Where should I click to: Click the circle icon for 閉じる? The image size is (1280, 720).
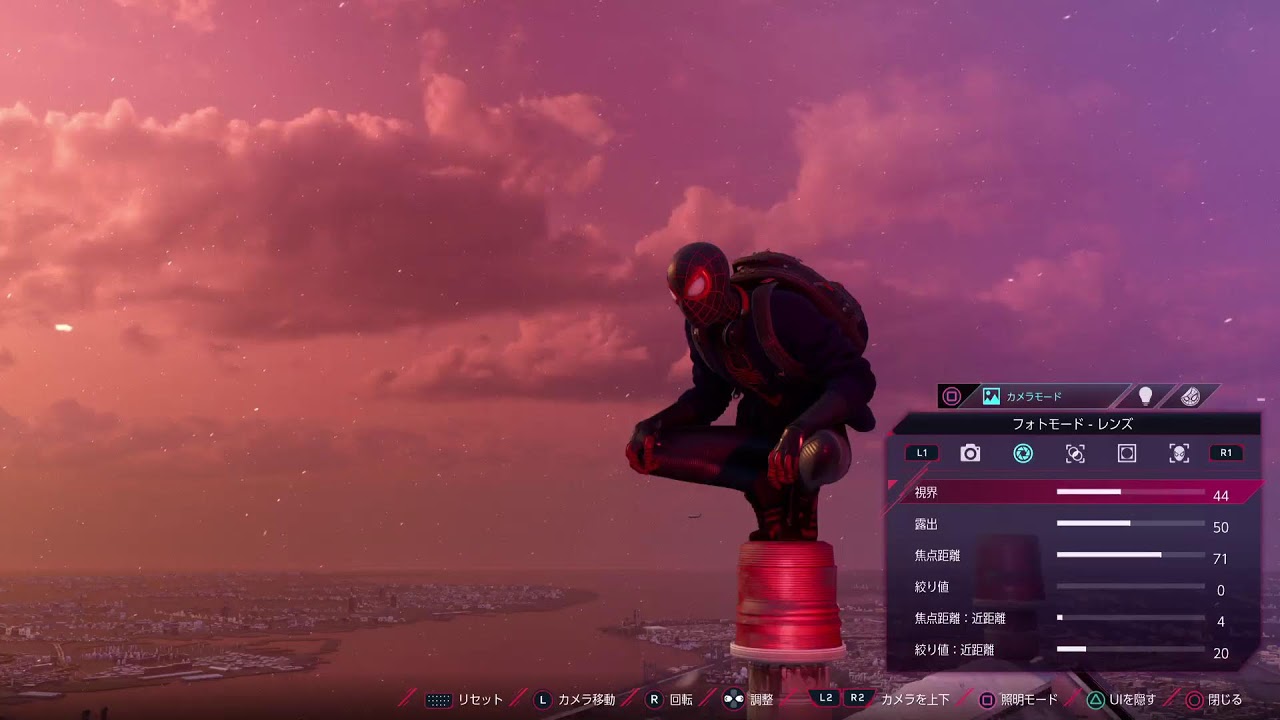[1193, 700]
